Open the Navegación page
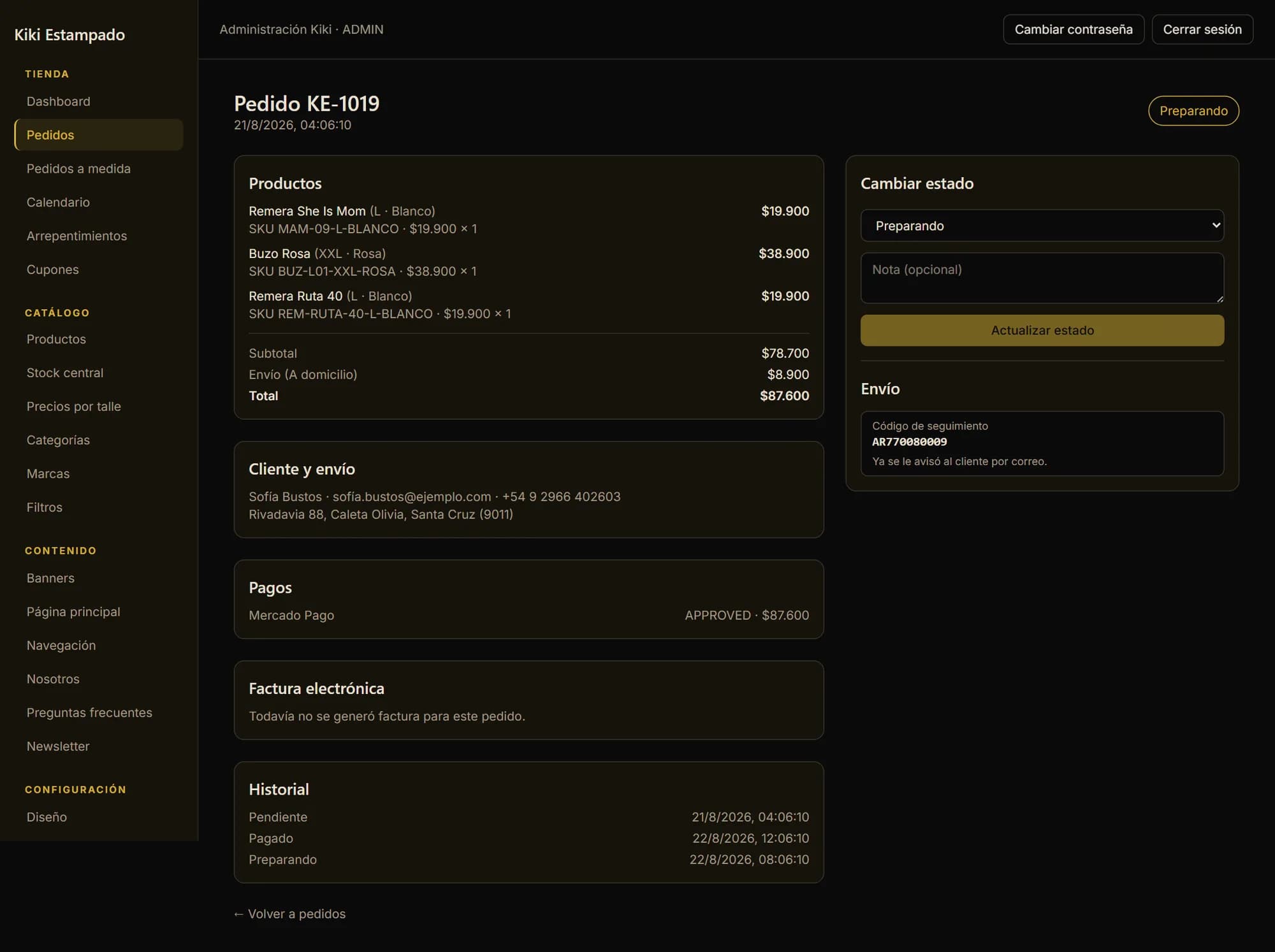This screenshot has width=1275, height=952. tap(98, 645)
